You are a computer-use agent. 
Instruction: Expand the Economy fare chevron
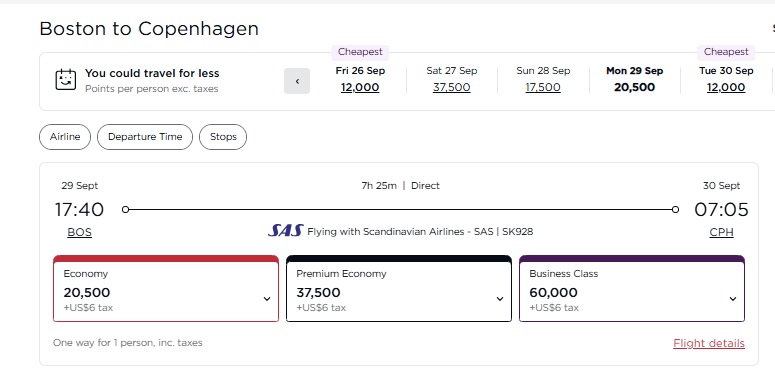click(x=267, y=299)
